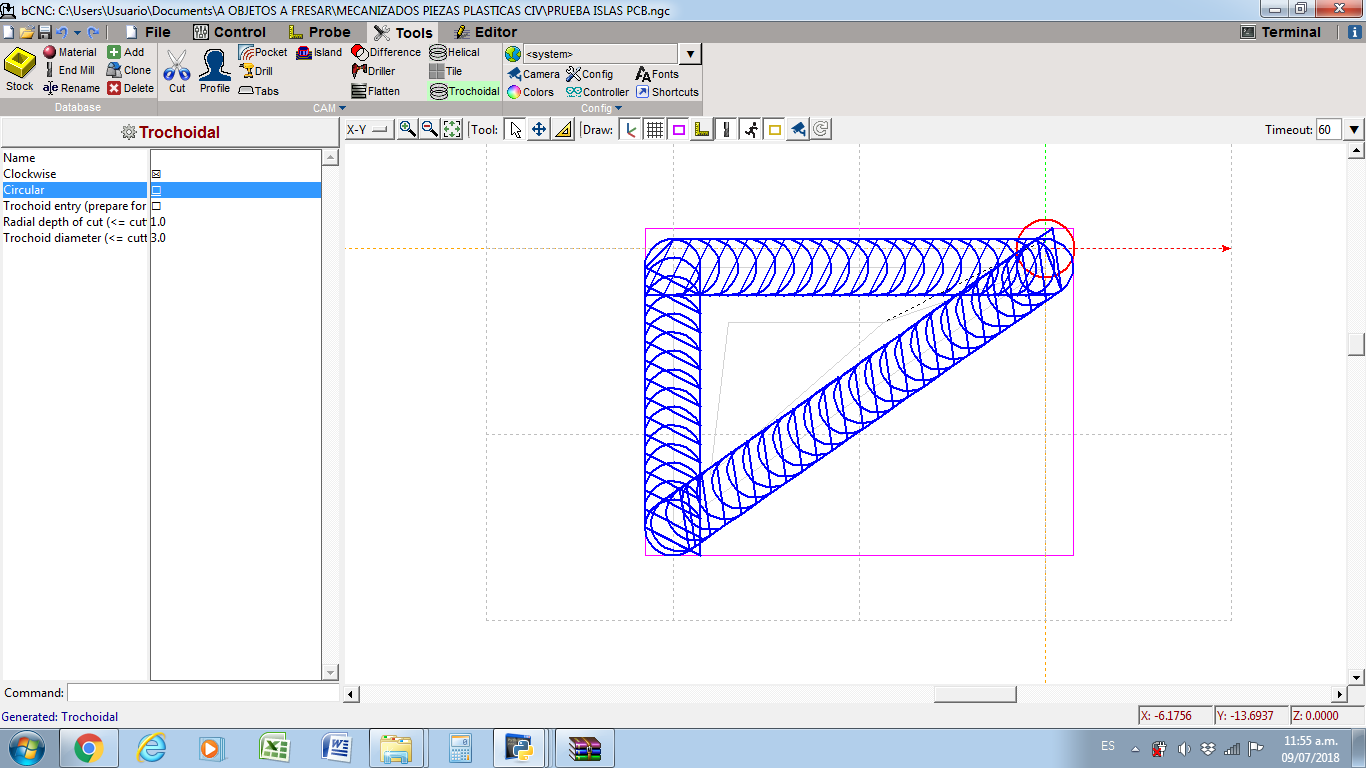1366x768 pixels.
Task: Zoom in on the canvas
Action: pyautogui.click(x=407, y=129)
